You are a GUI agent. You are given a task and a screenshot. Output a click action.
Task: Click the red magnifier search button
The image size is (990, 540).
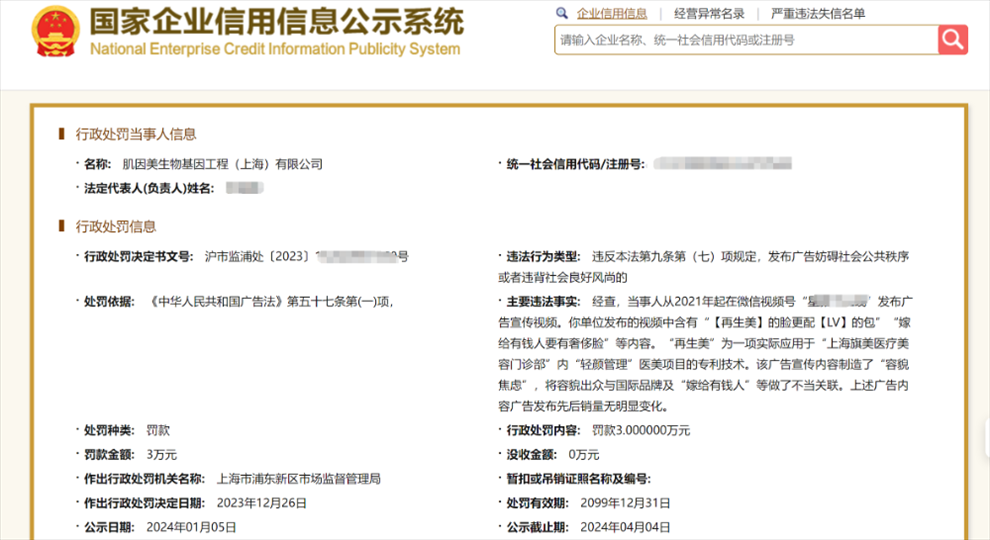point(952,40)
